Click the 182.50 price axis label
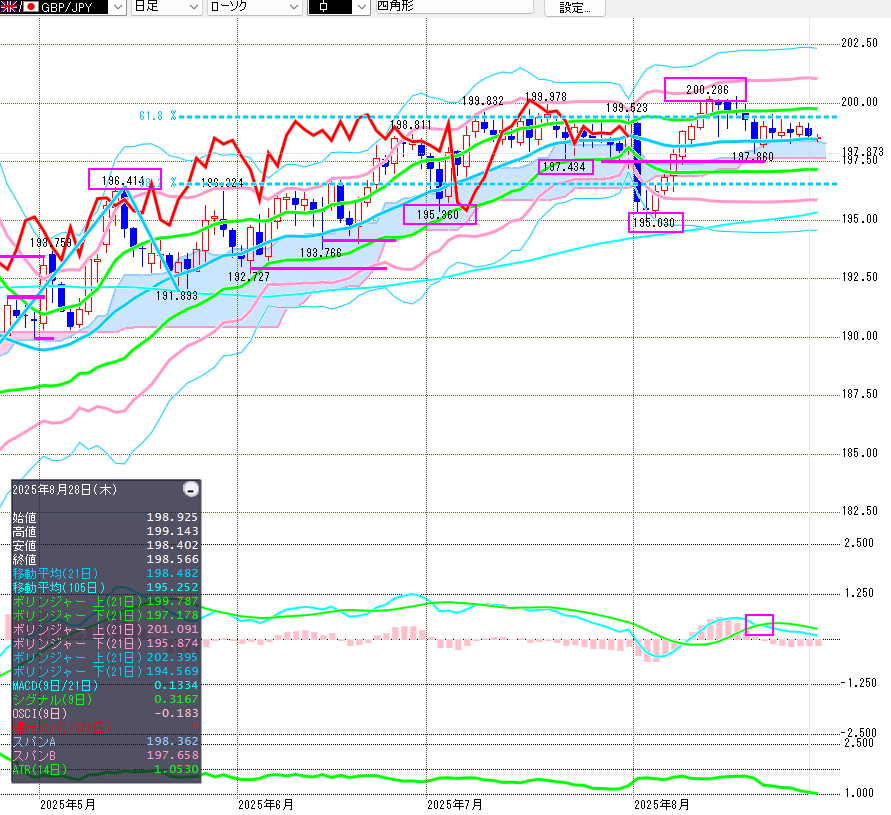891x815 pixels. (859, 512)
